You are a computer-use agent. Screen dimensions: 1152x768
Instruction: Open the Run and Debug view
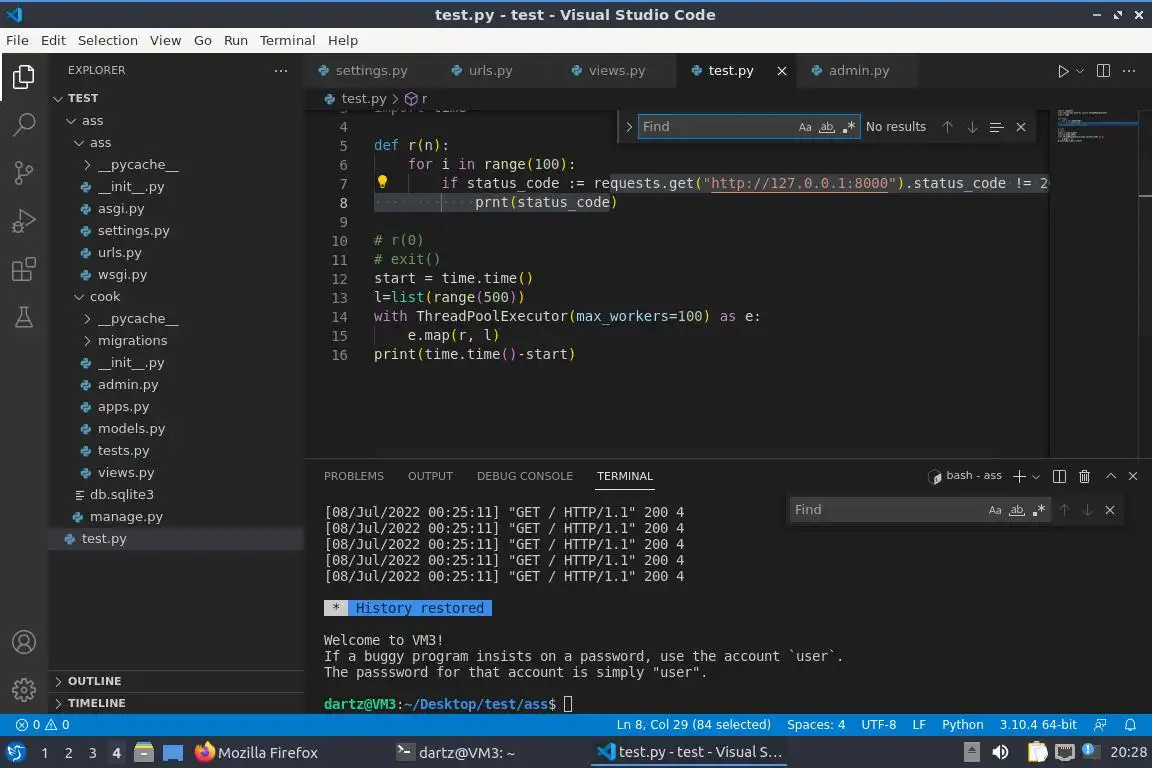(24, 220)
